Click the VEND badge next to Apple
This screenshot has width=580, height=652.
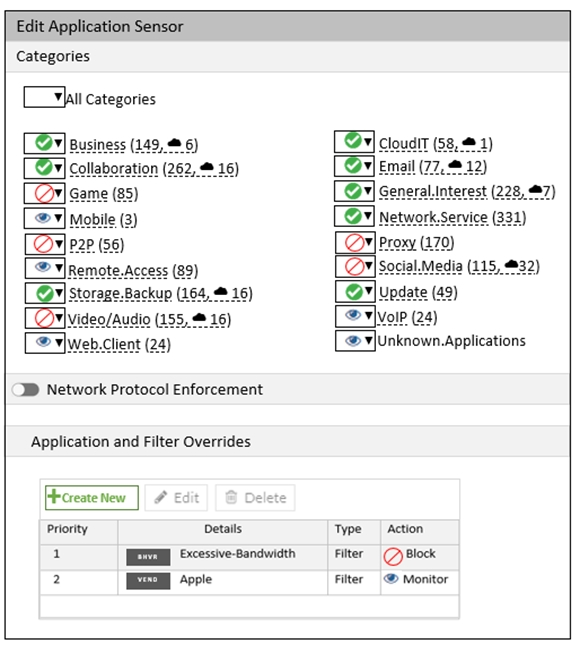[x=148, y=580]
